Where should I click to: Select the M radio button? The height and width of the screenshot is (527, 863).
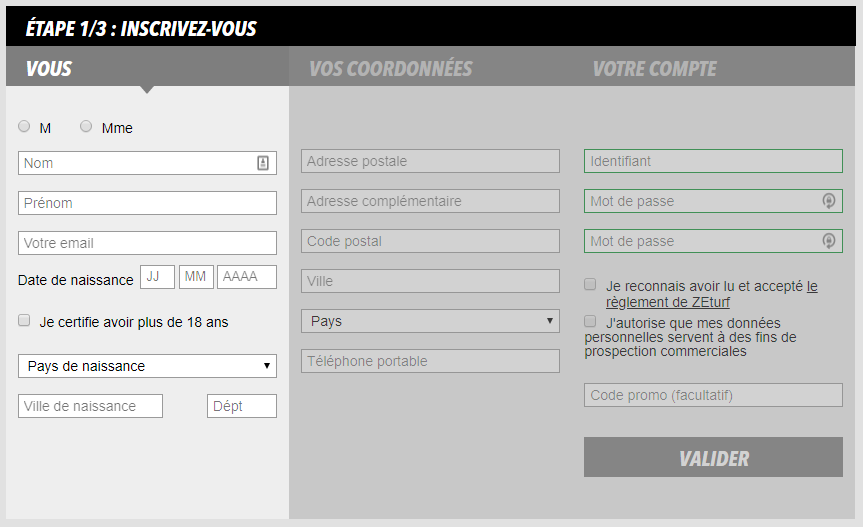[x=24, y=127]
